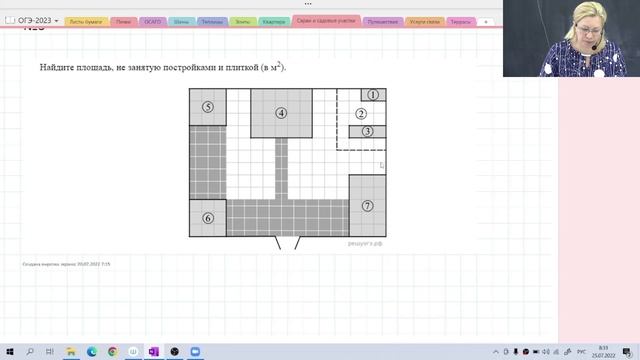Switch to the Печки section tab
Viewport: 640px width, 360px height.
(x=123, y=22)
